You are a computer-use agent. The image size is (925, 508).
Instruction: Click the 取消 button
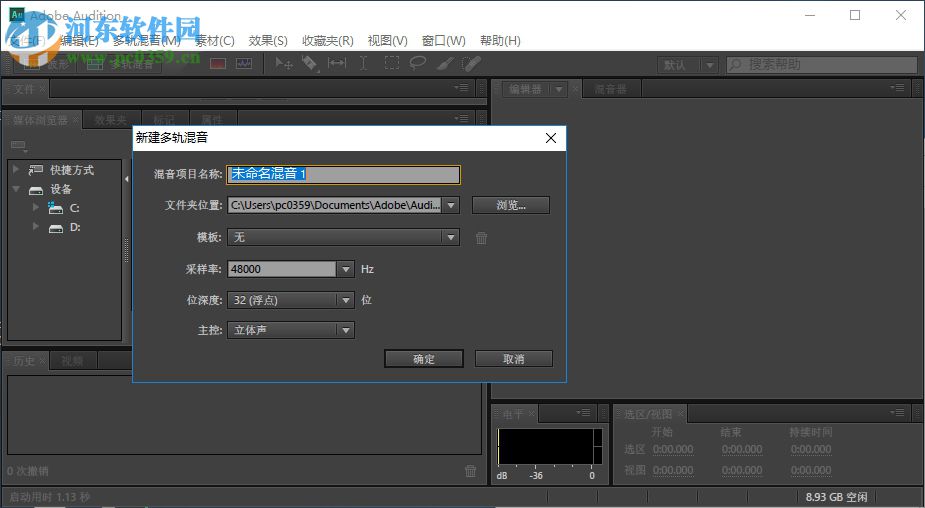point(513,359)
